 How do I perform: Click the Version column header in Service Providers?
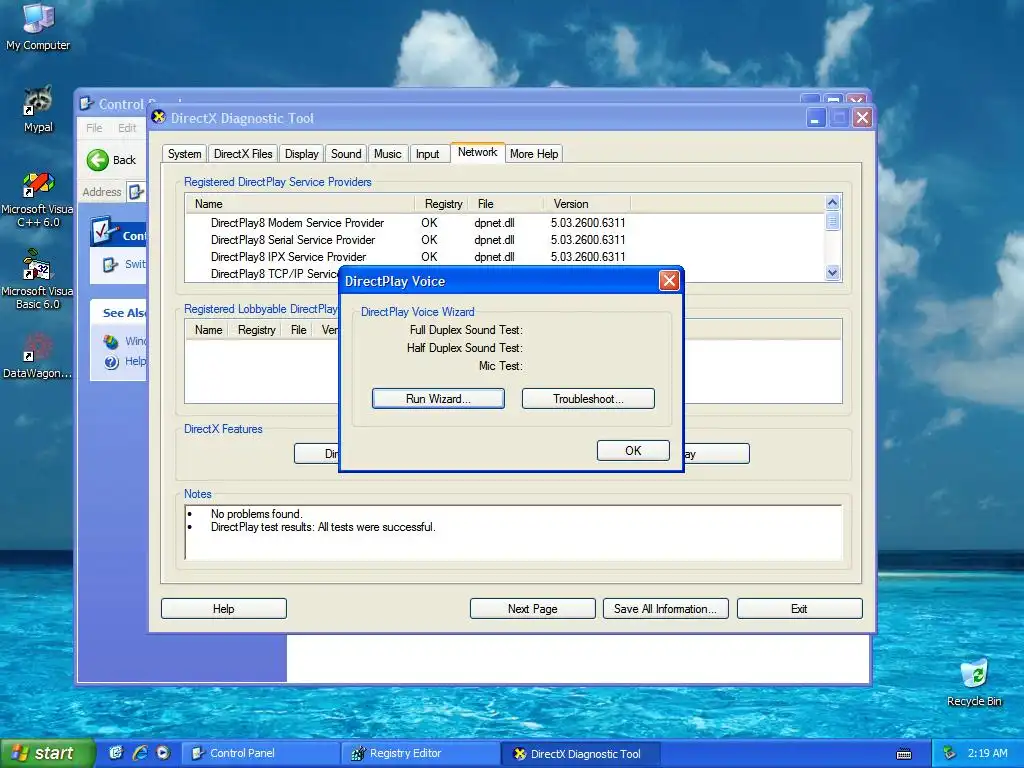pyautogui.click(x=587, y=204)
